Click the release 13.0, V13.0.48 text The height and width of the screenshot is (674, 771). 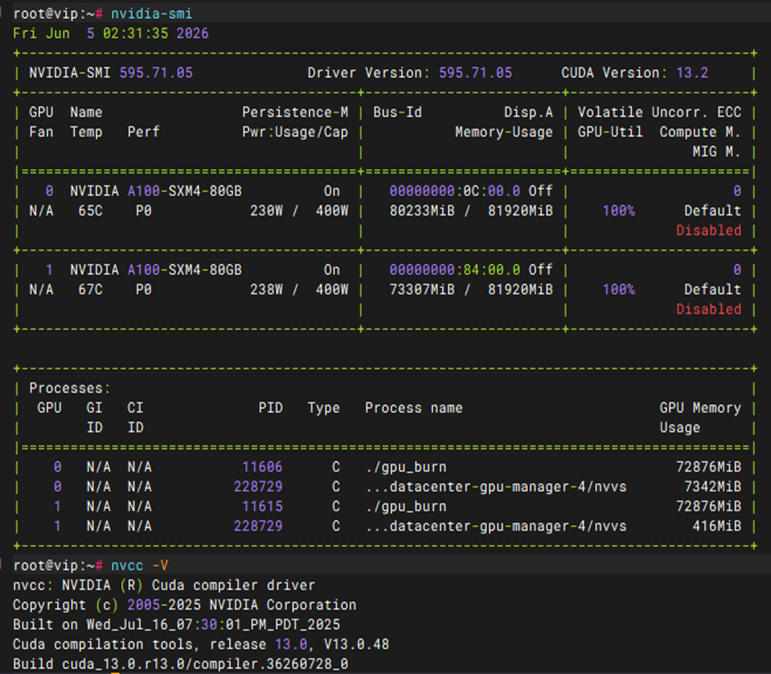[x=299, y=644]
